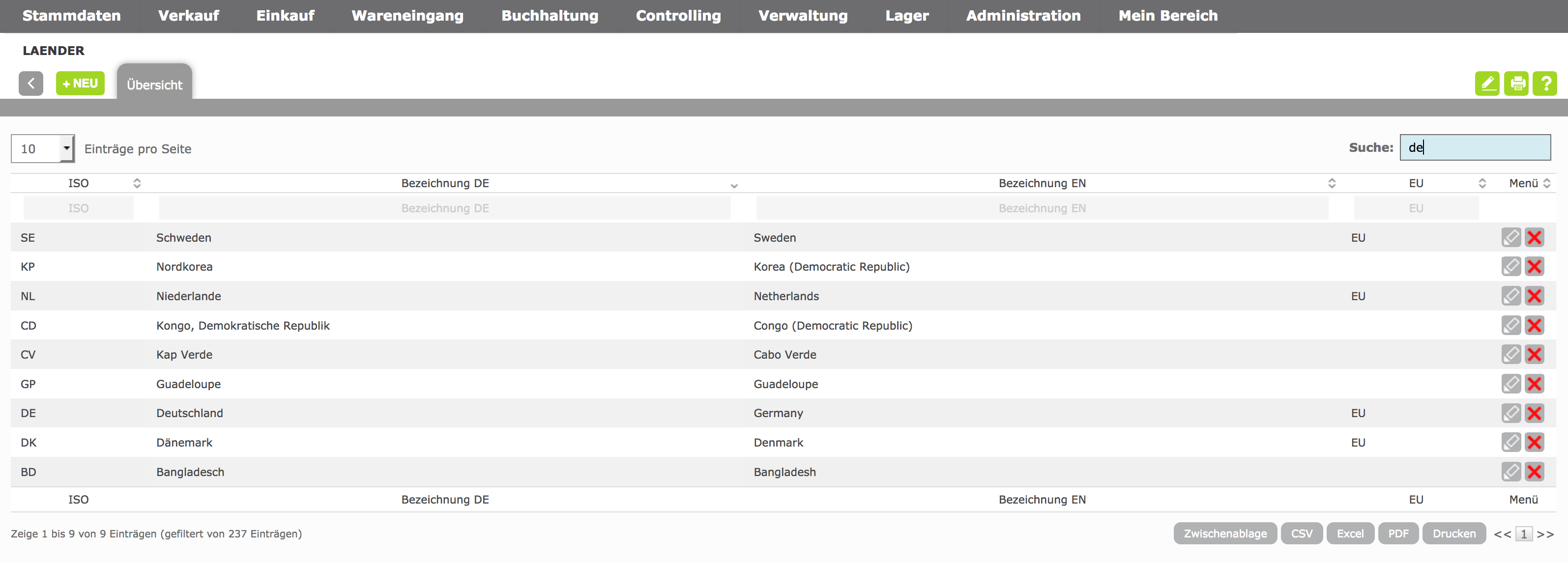Image resolution: width=1568 pixels, height=563 pixels.
Task: Edit the Deutschland row entry
Action: tap(1511, 413)
